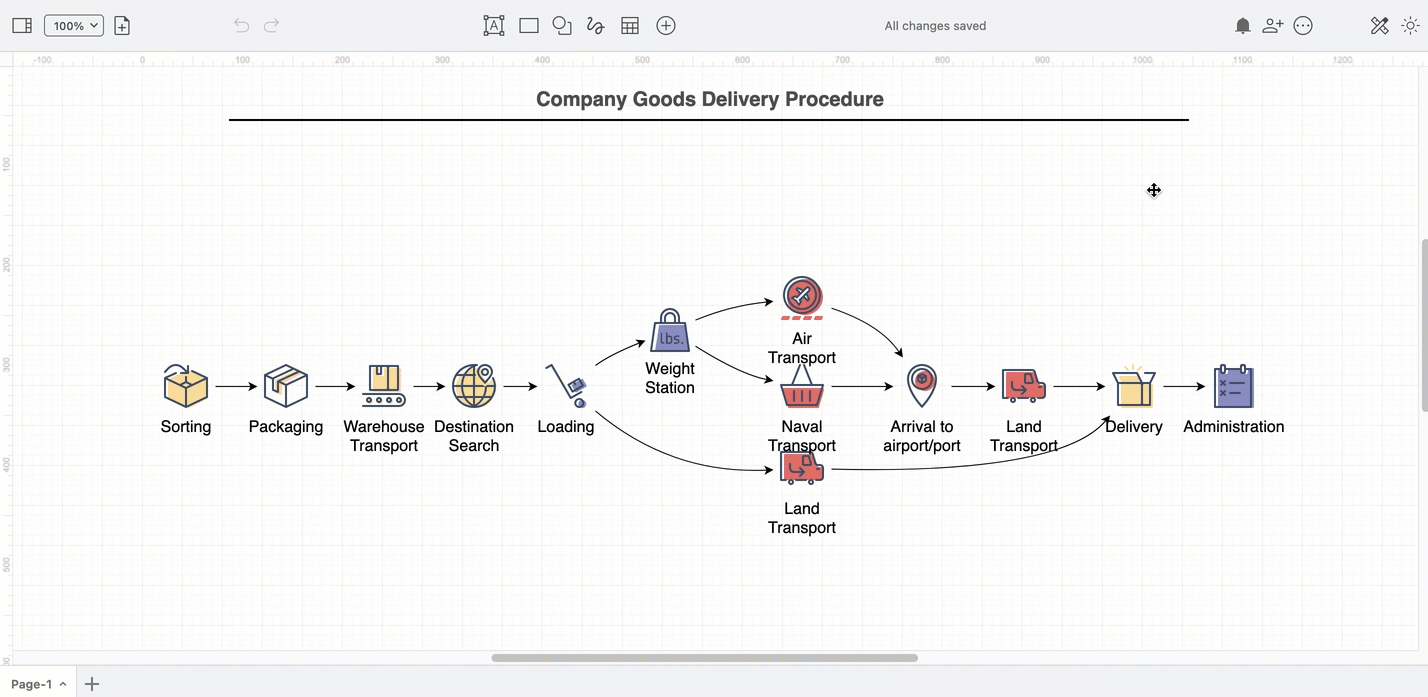Select the Naval Transport basket icon

coord(802,386)
